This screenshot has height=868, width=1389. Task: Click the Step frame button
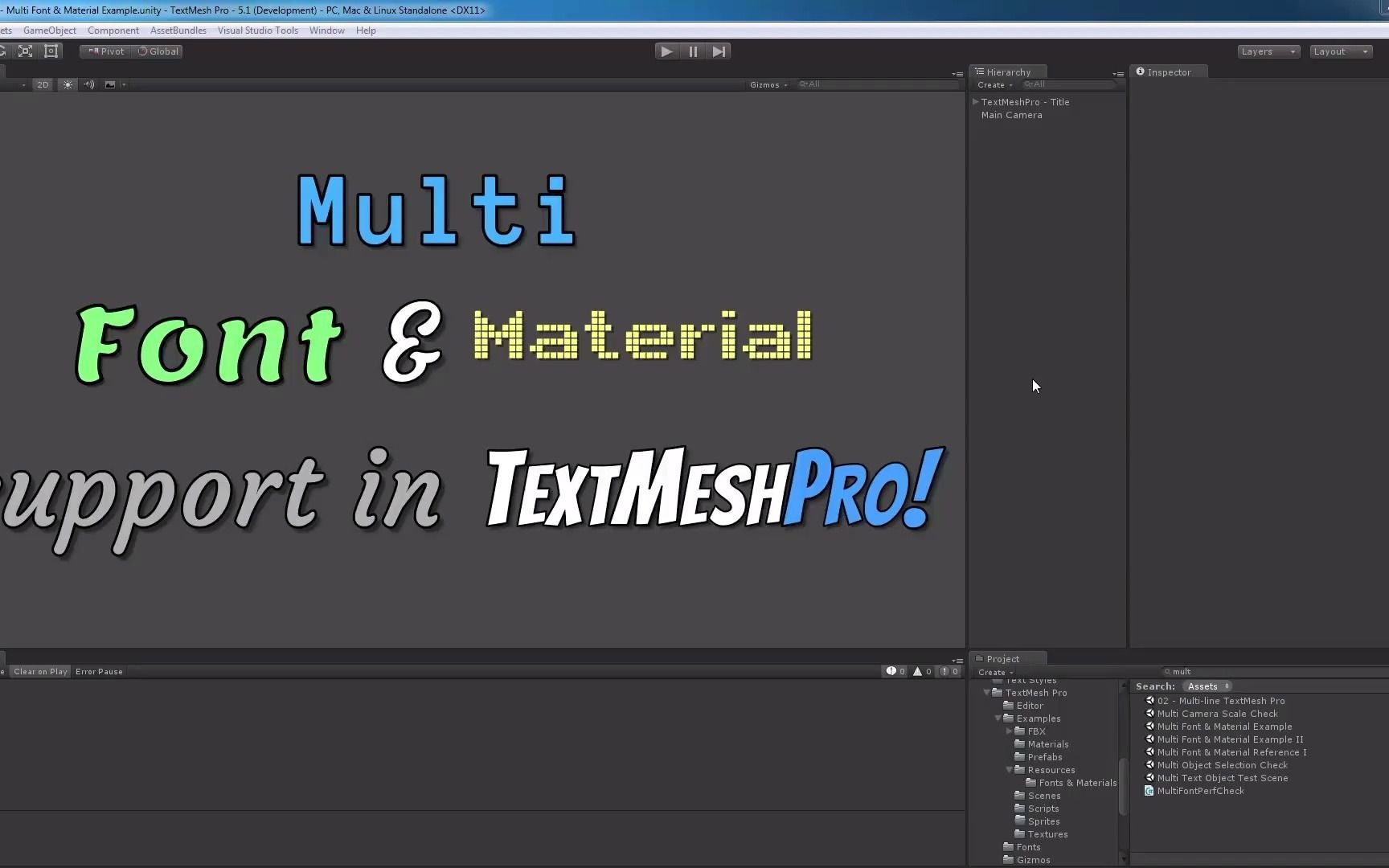click(x=718, y=51)
